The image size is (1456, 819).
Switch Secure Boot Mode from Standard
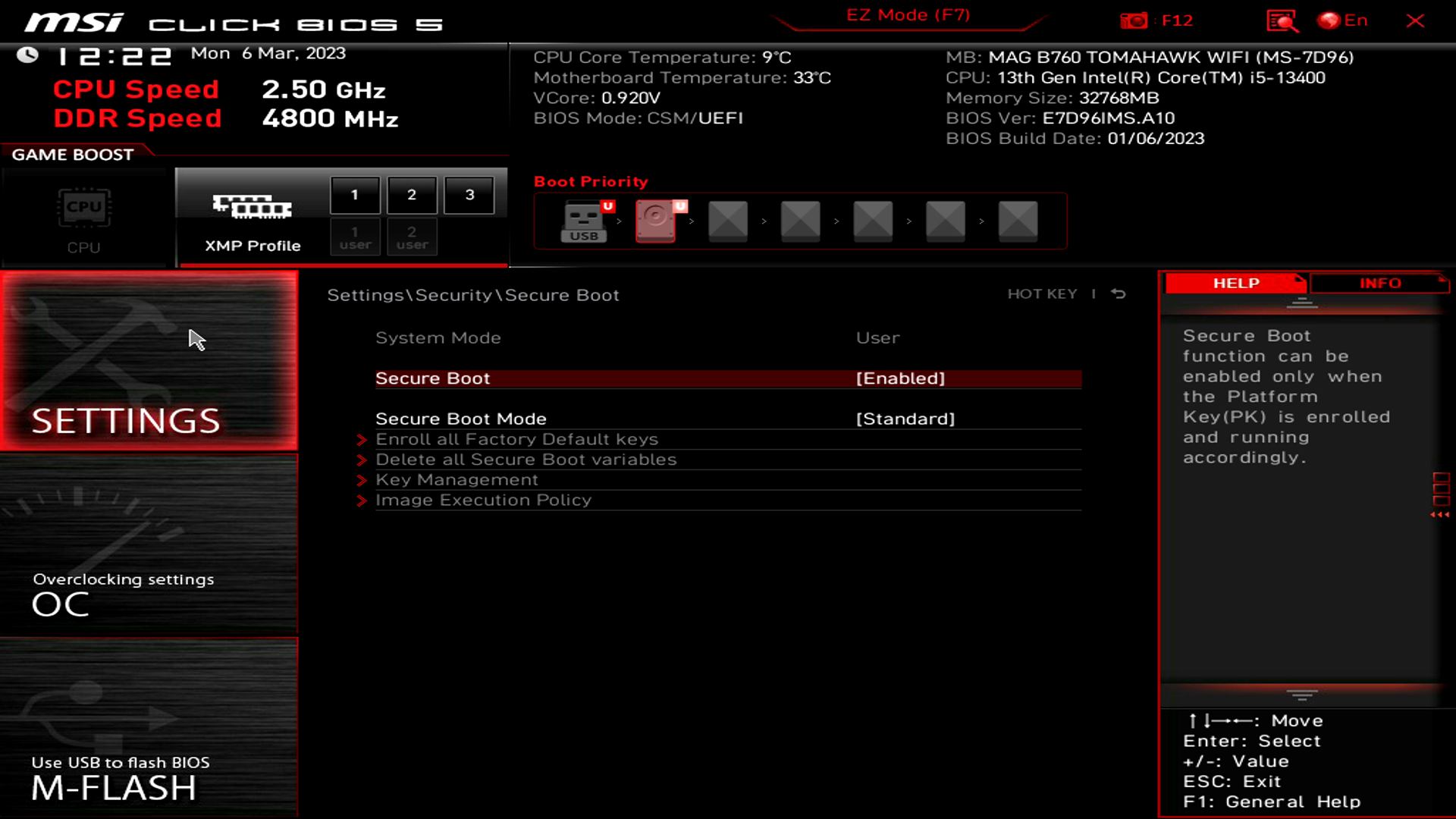click(x=904, y=418)
